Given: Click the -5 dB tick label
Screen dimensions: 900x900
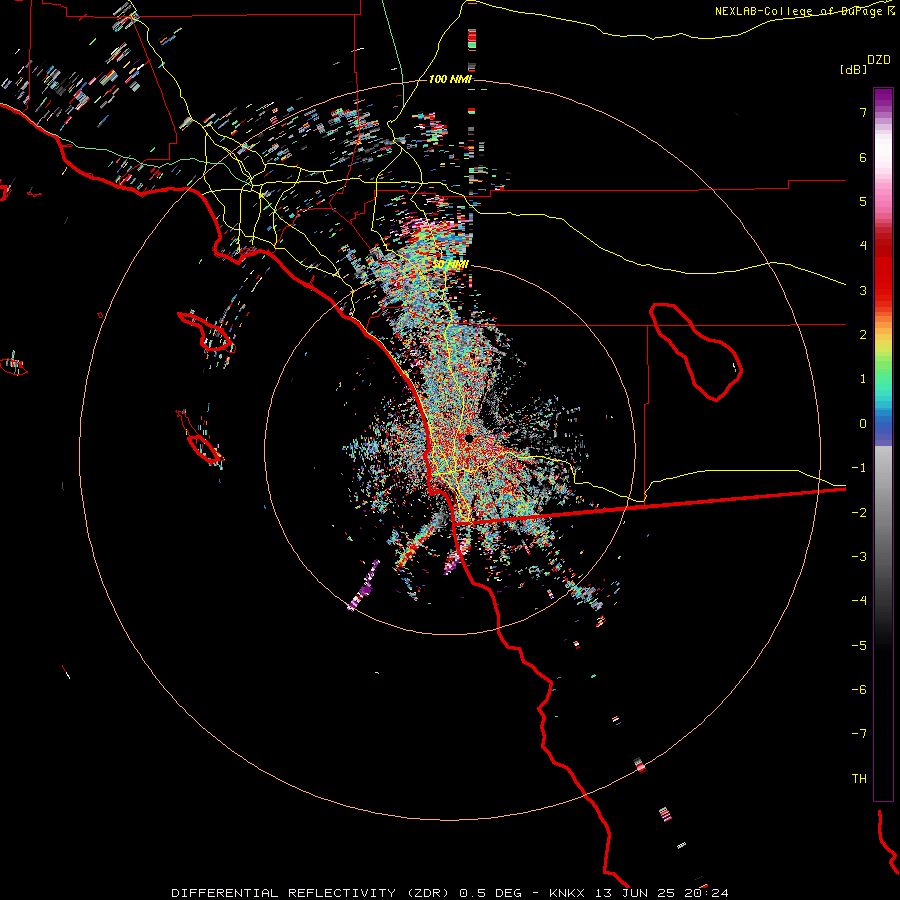Looking at the screenshot, I should (x=859, y=646).
